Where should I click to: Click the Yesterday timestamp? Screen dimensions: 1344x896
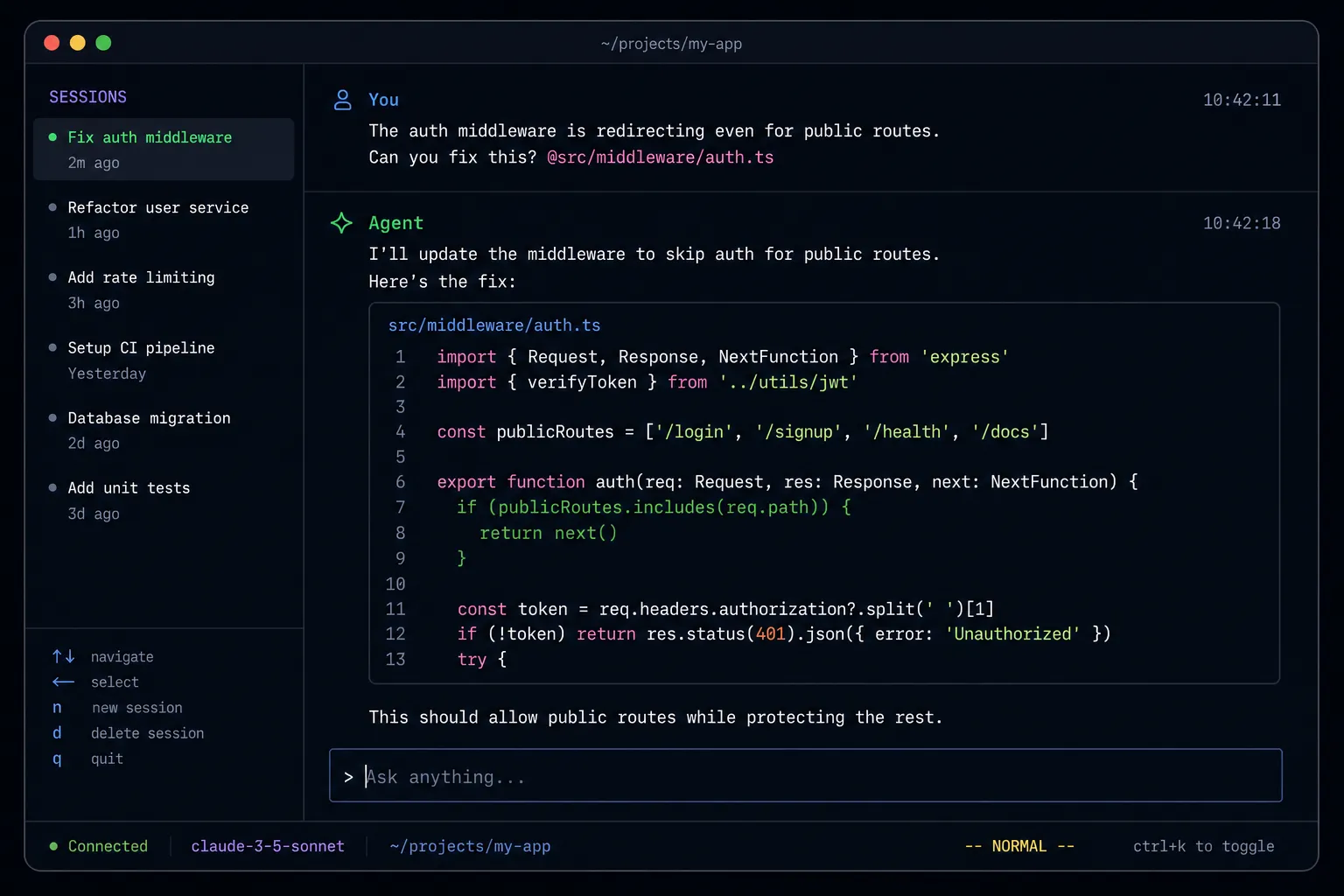point(107,374)
